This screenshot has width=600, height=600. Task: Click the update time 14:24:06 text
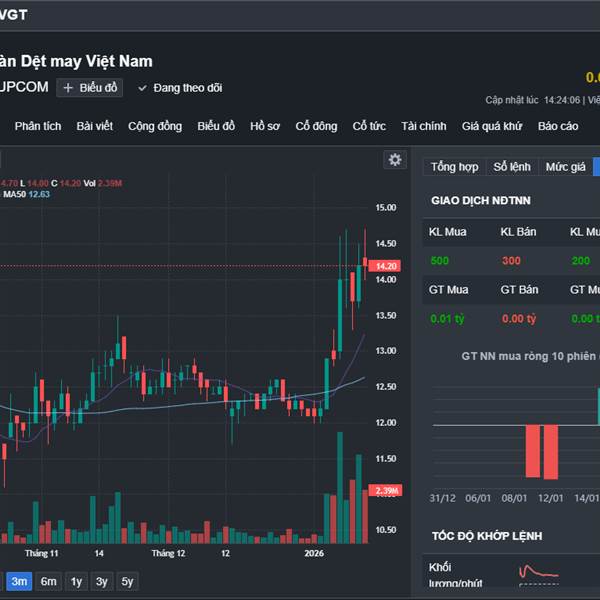click(x=562, y=100)
